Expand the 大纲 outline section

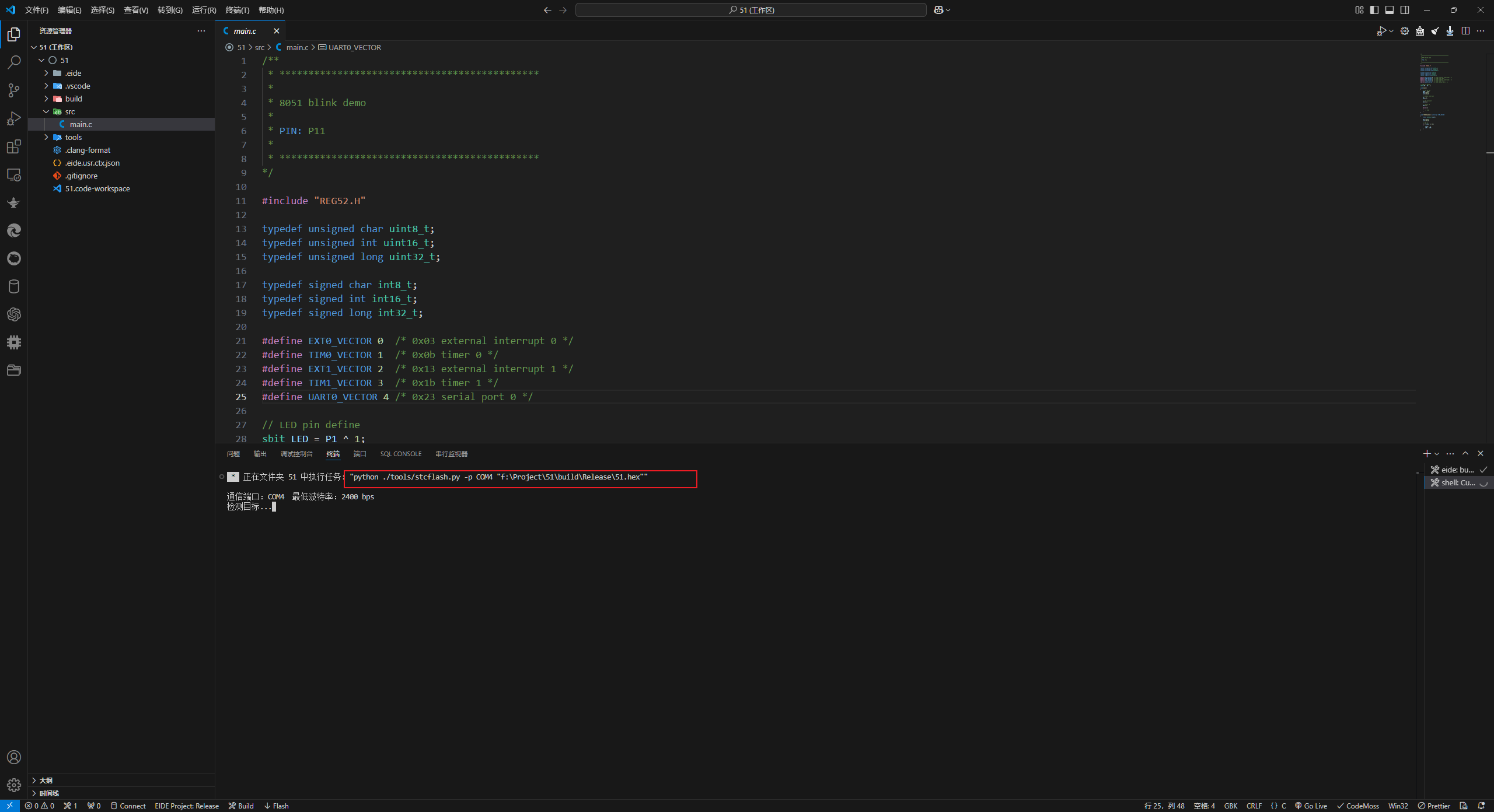(x=121, y=780)
